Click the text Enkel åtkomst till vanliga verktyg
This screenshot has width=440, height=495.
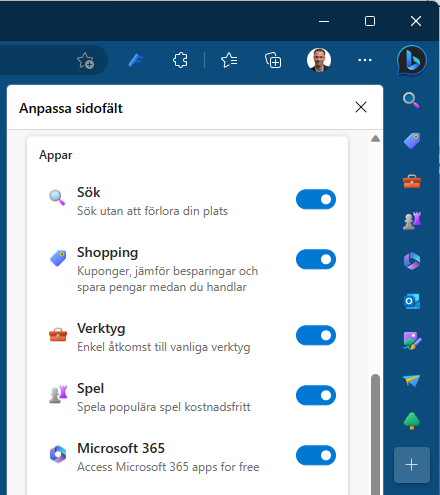164,347
